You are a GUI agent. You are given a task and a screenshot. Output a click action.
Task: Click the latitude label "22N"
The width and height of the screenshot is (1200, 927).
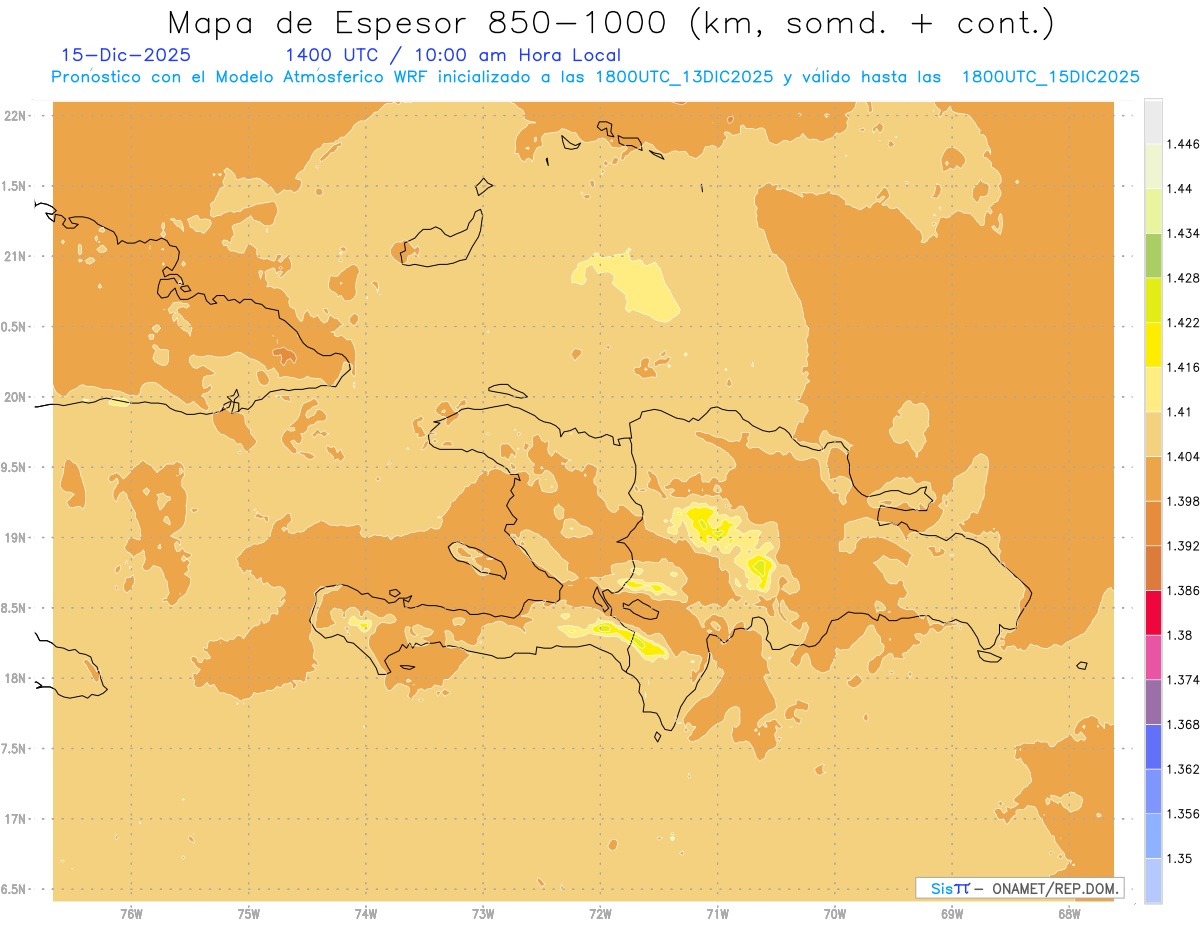tap(16, 115)
